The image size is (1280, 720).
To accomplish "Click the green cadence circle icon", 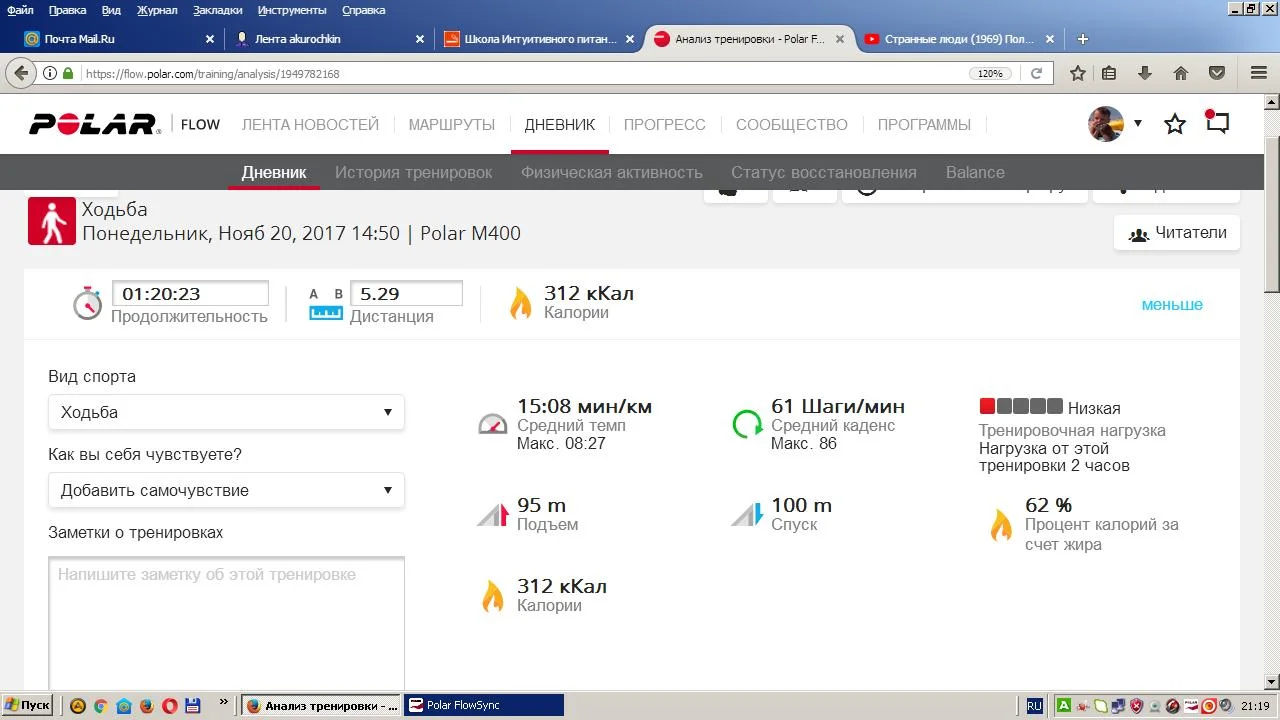I will [x=747, y=424].
